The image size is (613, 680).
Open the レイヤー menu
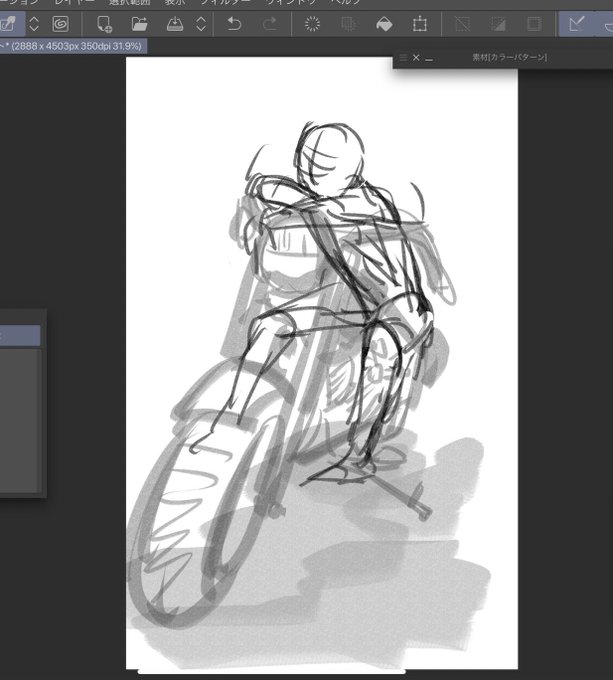(x=75, y=2)
